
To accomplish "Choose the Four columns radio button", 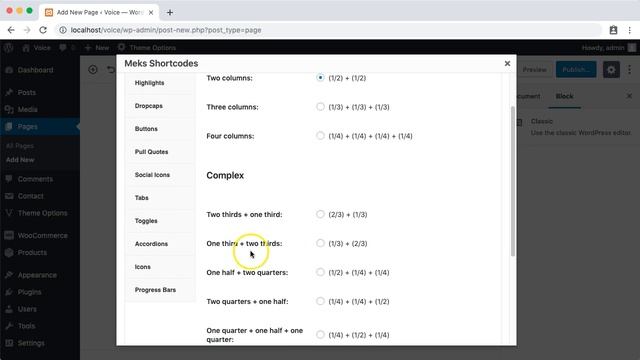I will pos(320,136).
